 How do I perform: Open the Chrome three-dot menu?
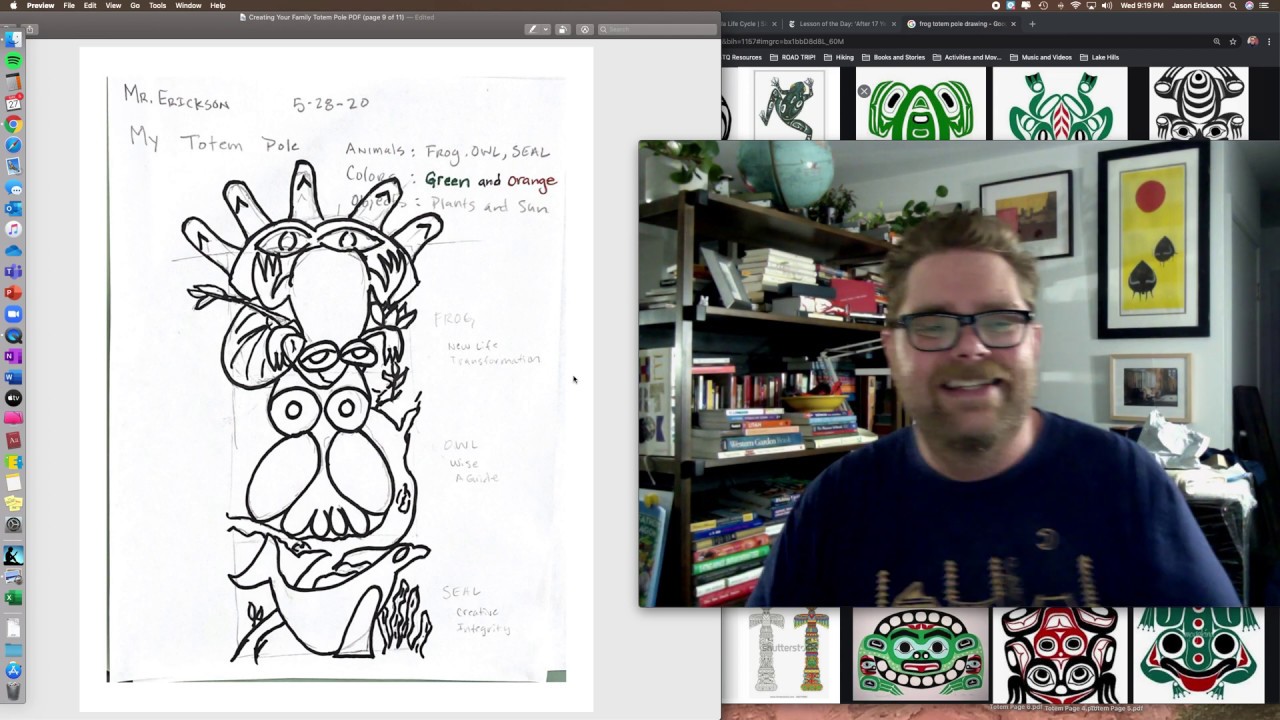1269,42
